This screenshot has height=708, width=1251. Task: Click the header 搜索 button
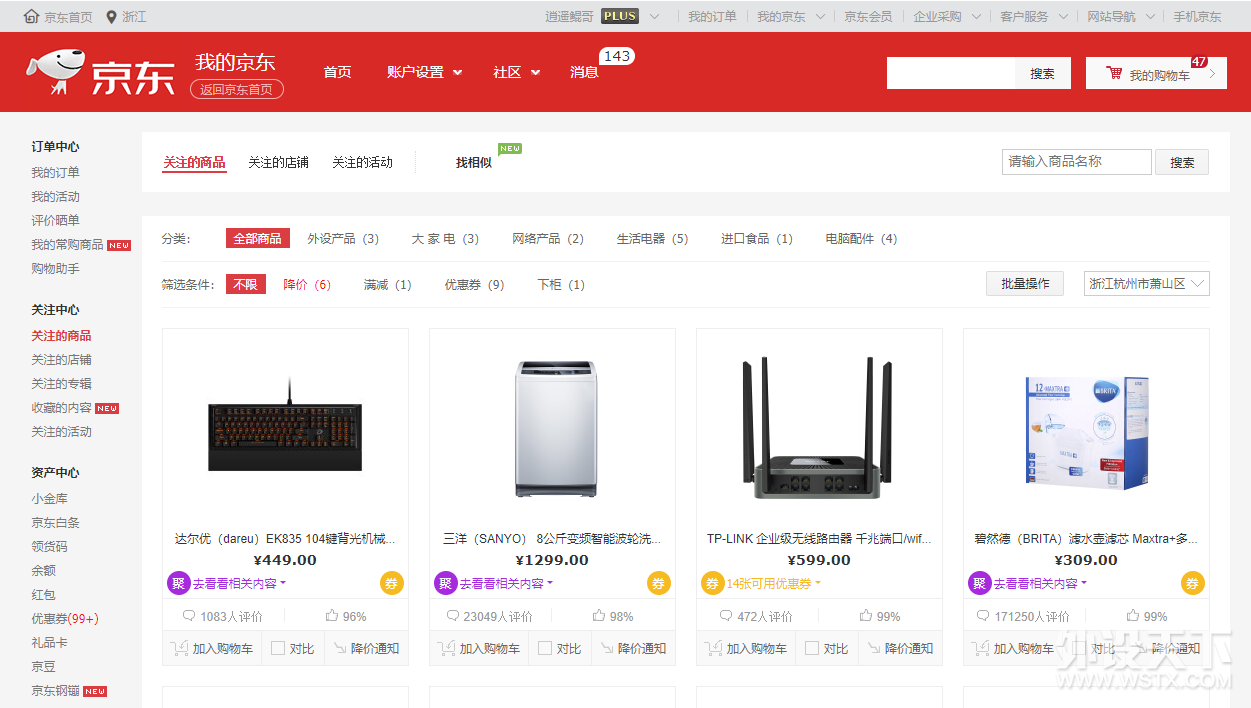pyautogui.click(x=1043, y=73)
